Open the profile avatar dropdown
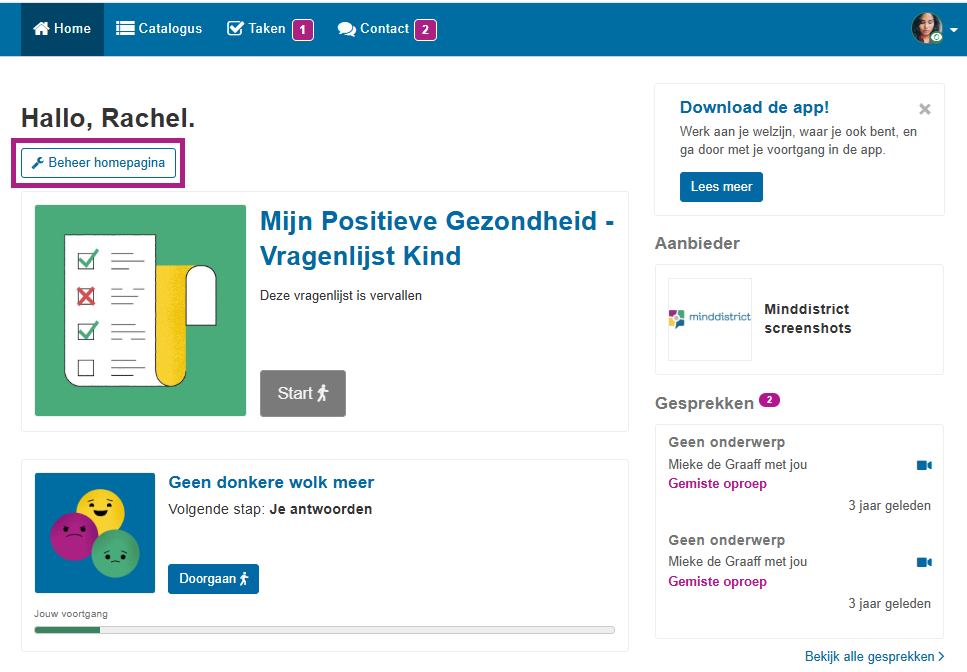This screenshot has height=672, width=967. pos(928,28)
